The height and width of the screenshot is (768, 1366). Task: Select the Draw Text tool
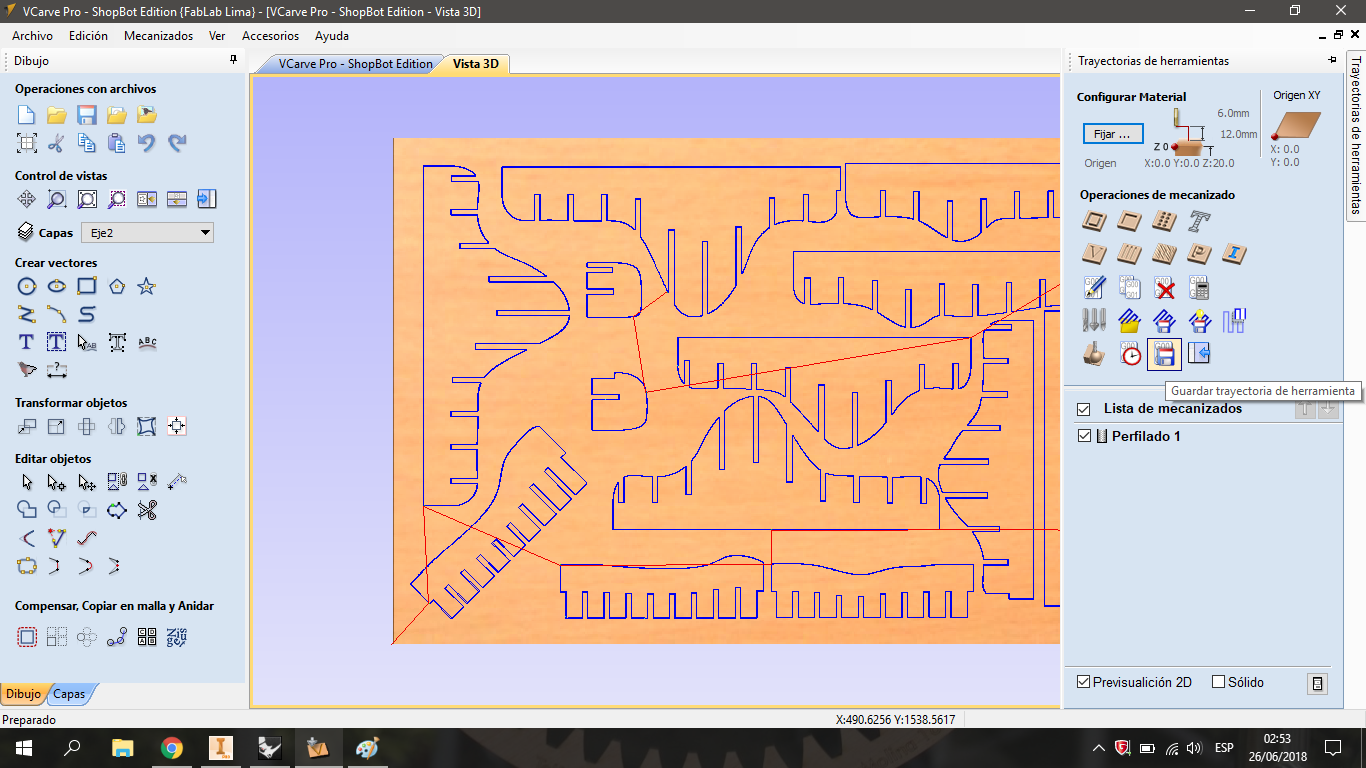27,342
